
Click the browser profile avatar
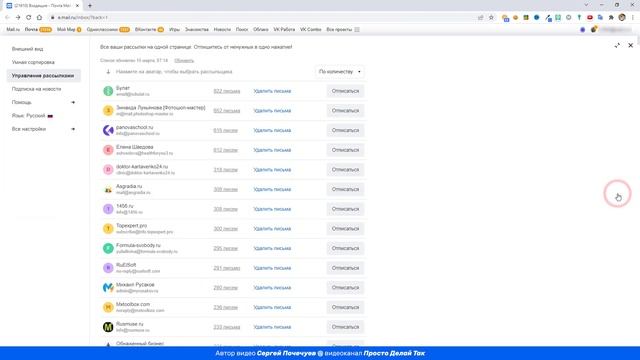pos(622,18)
